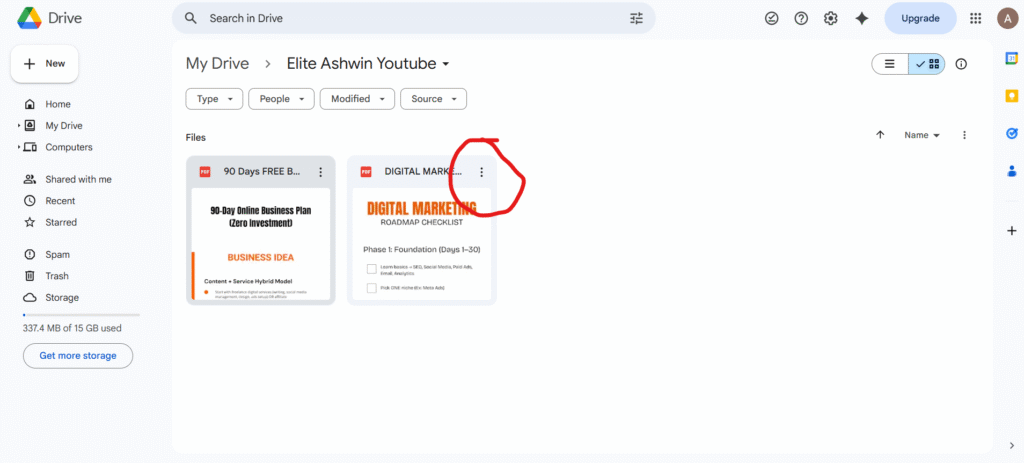Open Drive settings gear

[x=830, y=18]
